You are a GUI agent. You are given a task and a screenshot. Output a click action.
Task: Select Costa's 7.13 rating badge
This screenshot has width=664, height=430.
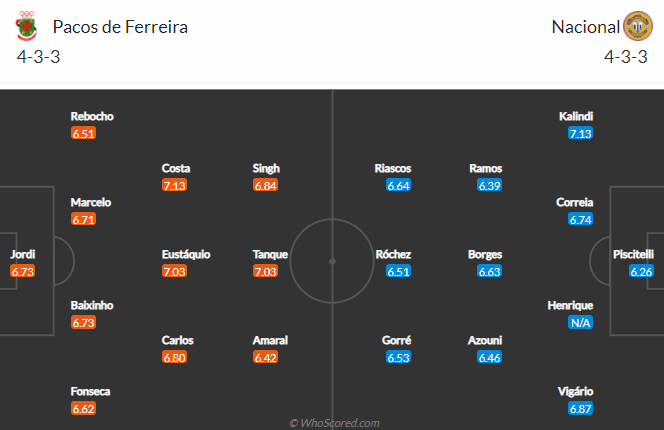[174, 186]
